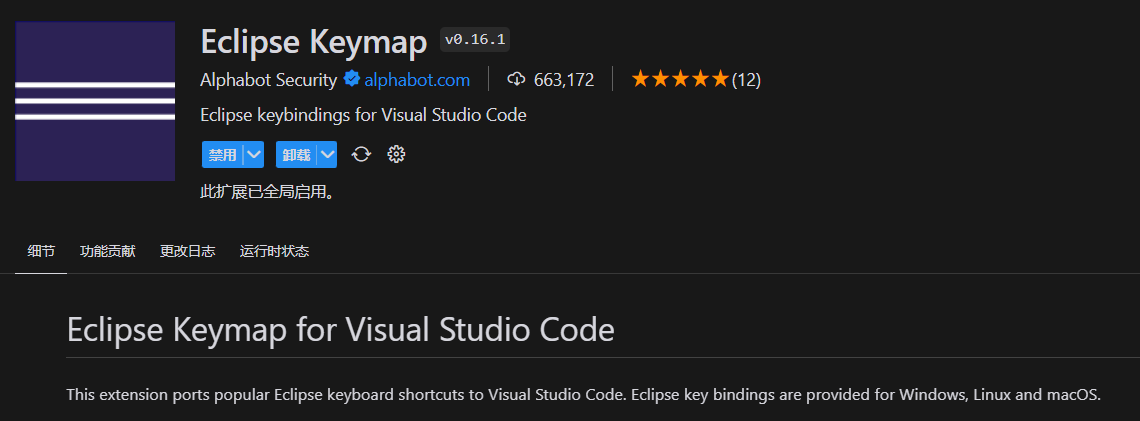
Task: Click the sync extension icon
Action: pyautogui.click(x=361, y=154)
